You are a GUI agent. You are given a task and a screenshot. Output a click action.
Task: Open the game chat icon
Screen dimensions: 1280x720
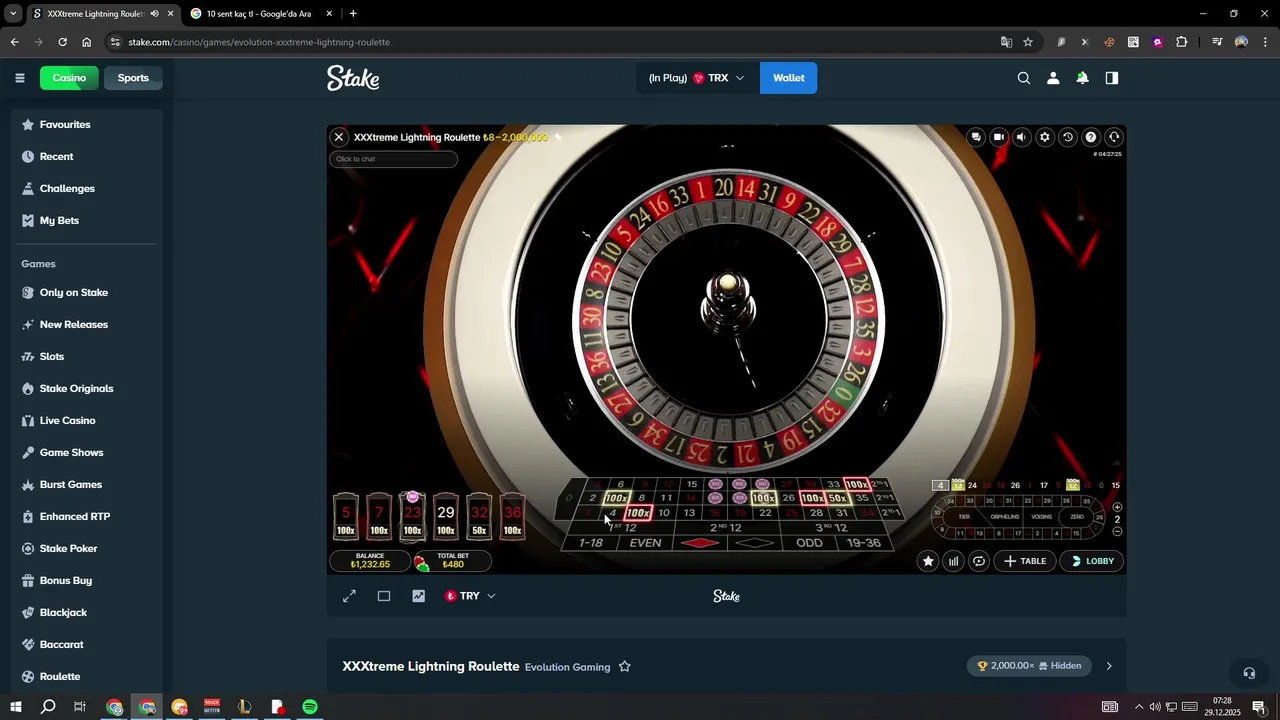tap(976, 137)
